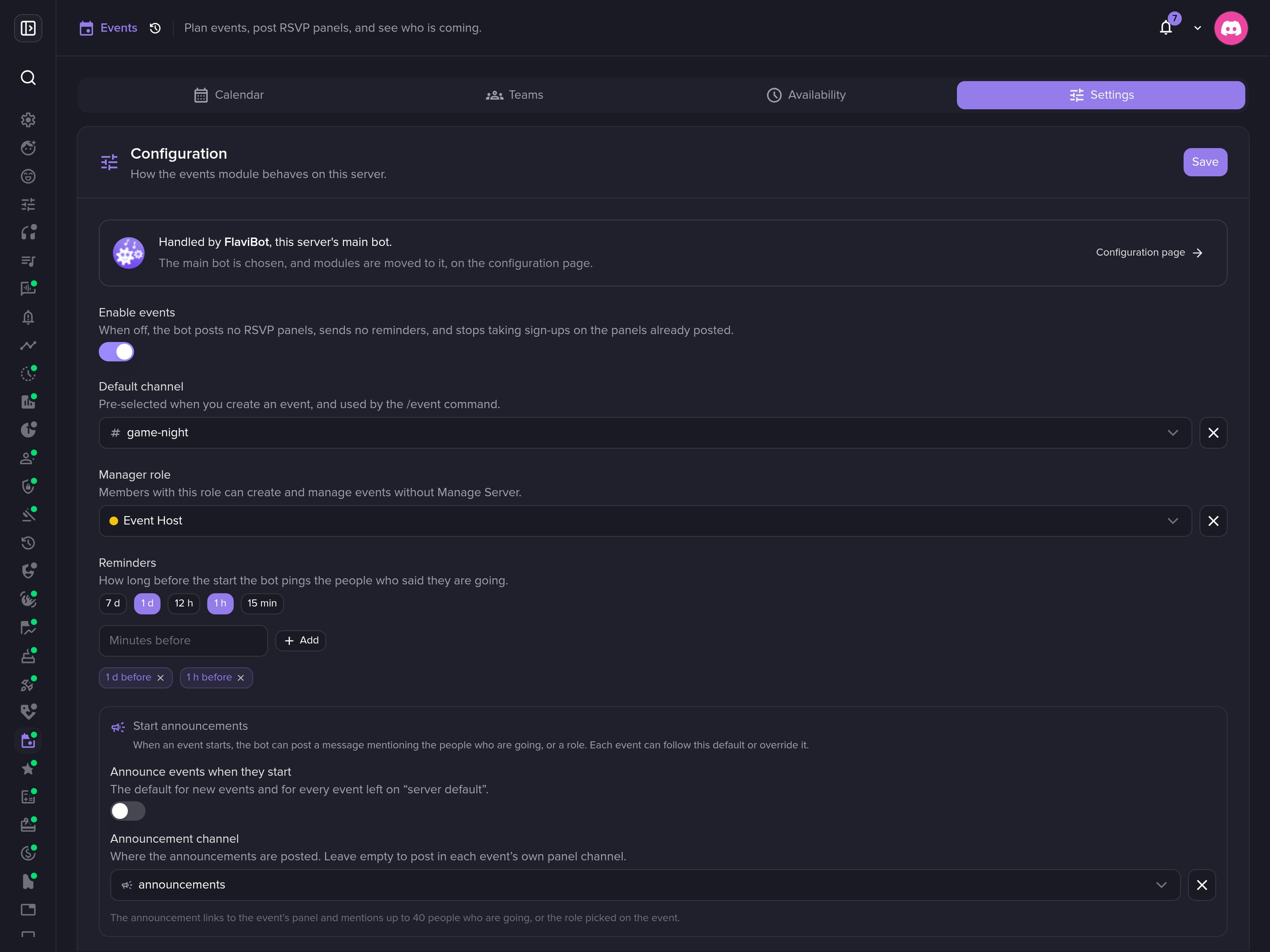The image size is (1270, 952).
Task: Open the dollar coin sidebar icon
Action: coord(28,853)
